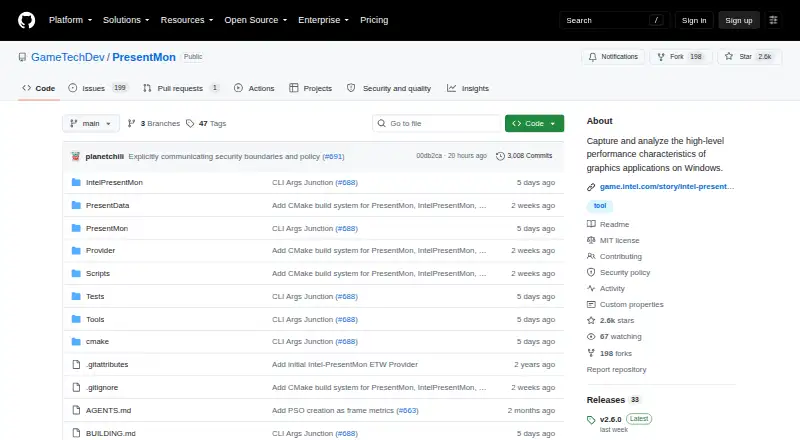Open the BUILDING.md file name
Screen dimensions: 800x440
point(111,433)
